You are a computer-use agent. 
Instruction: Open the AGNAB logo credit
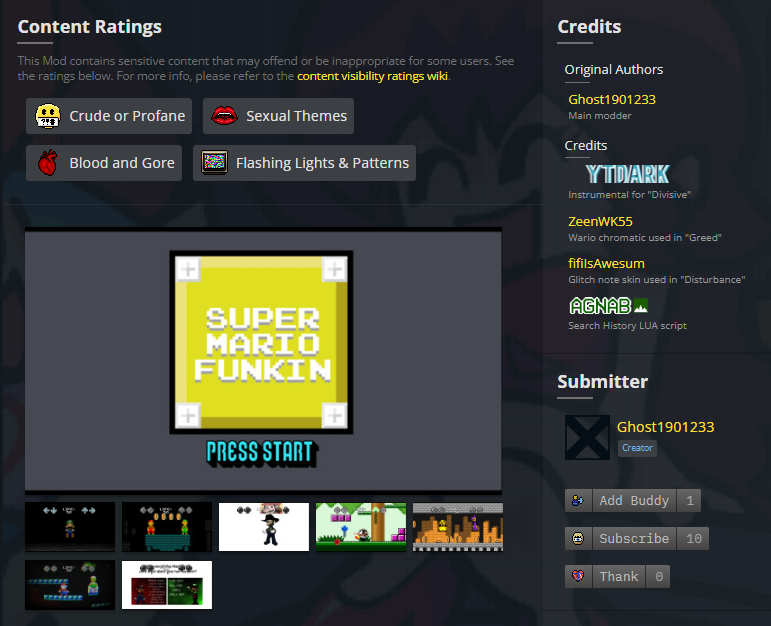(609, 306)
